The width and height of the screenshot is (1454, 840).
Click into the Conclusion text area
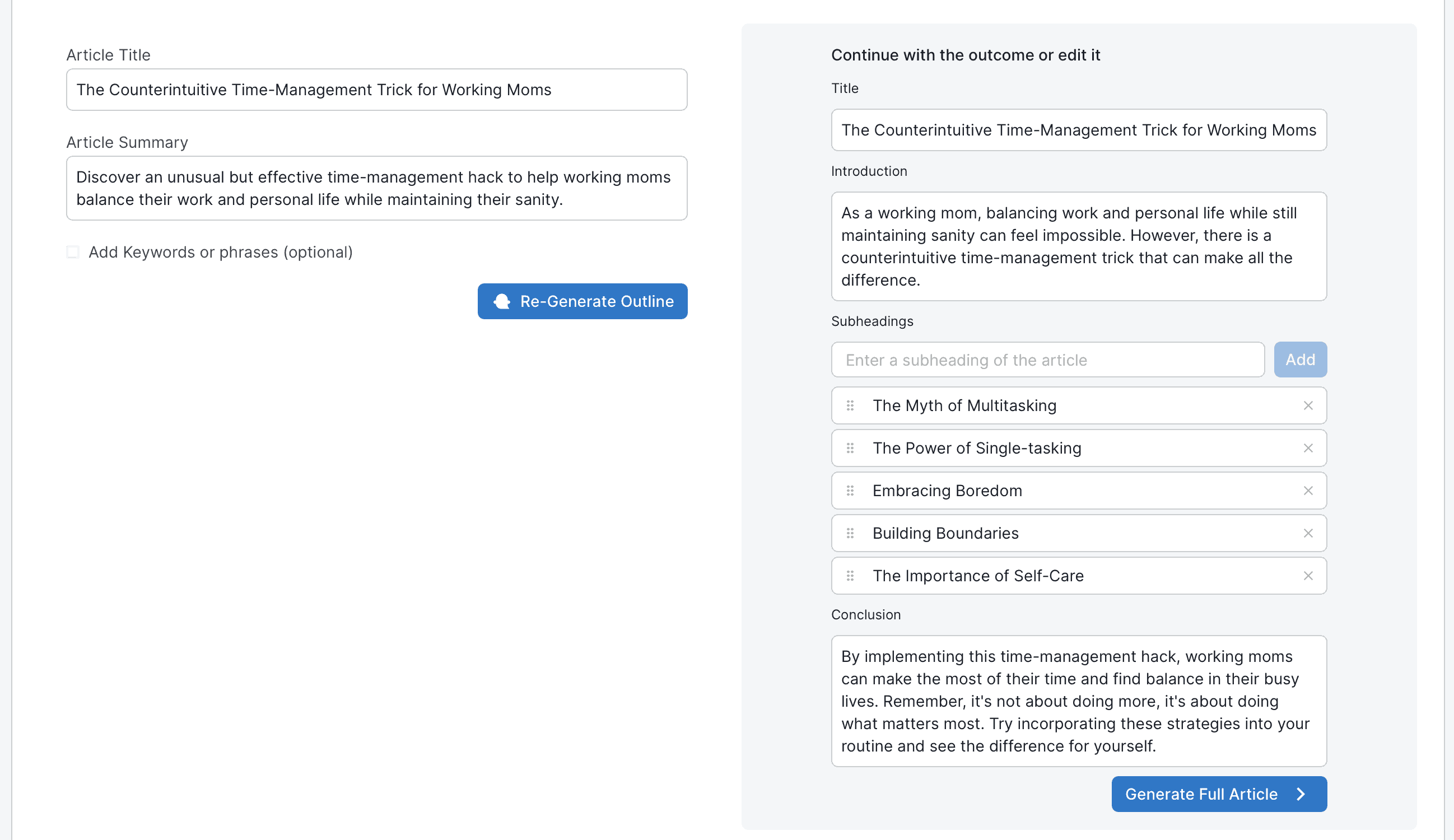pos(1078,701)
